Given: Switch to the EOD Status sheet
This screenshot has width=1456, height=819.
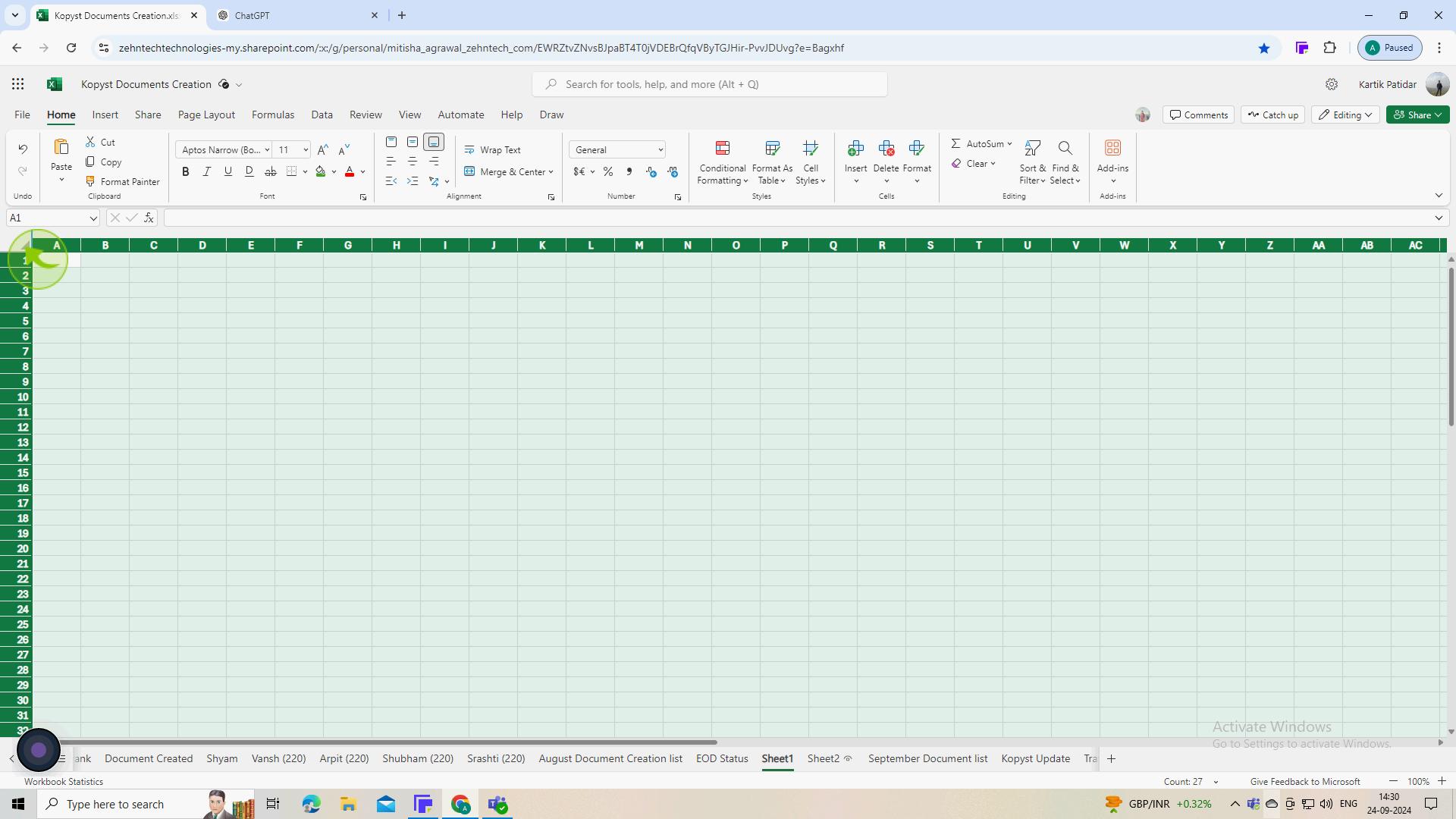Looking at the screenshot, I should click(x=722, y=758).
